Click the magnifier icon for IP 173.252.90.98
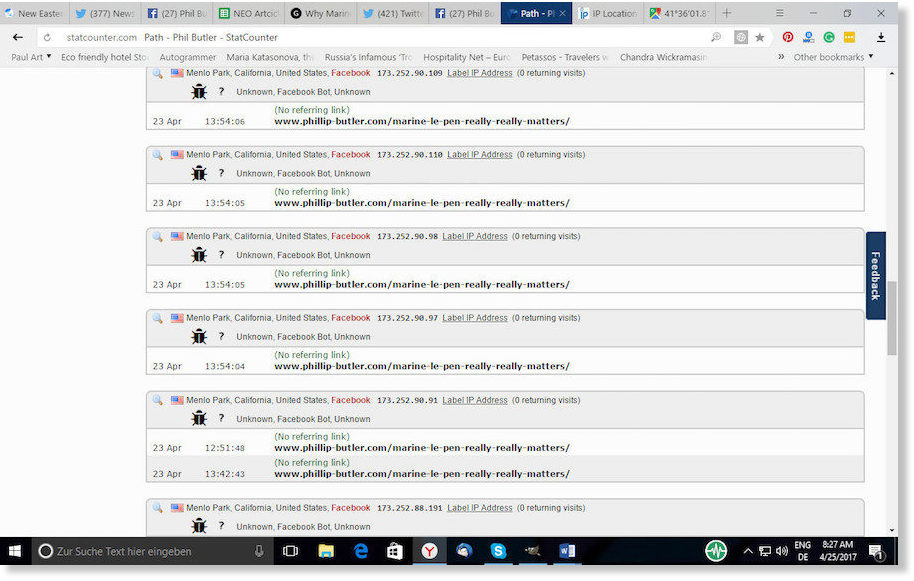Viewport: 914px width, 581px height. (x=157, y=237)
